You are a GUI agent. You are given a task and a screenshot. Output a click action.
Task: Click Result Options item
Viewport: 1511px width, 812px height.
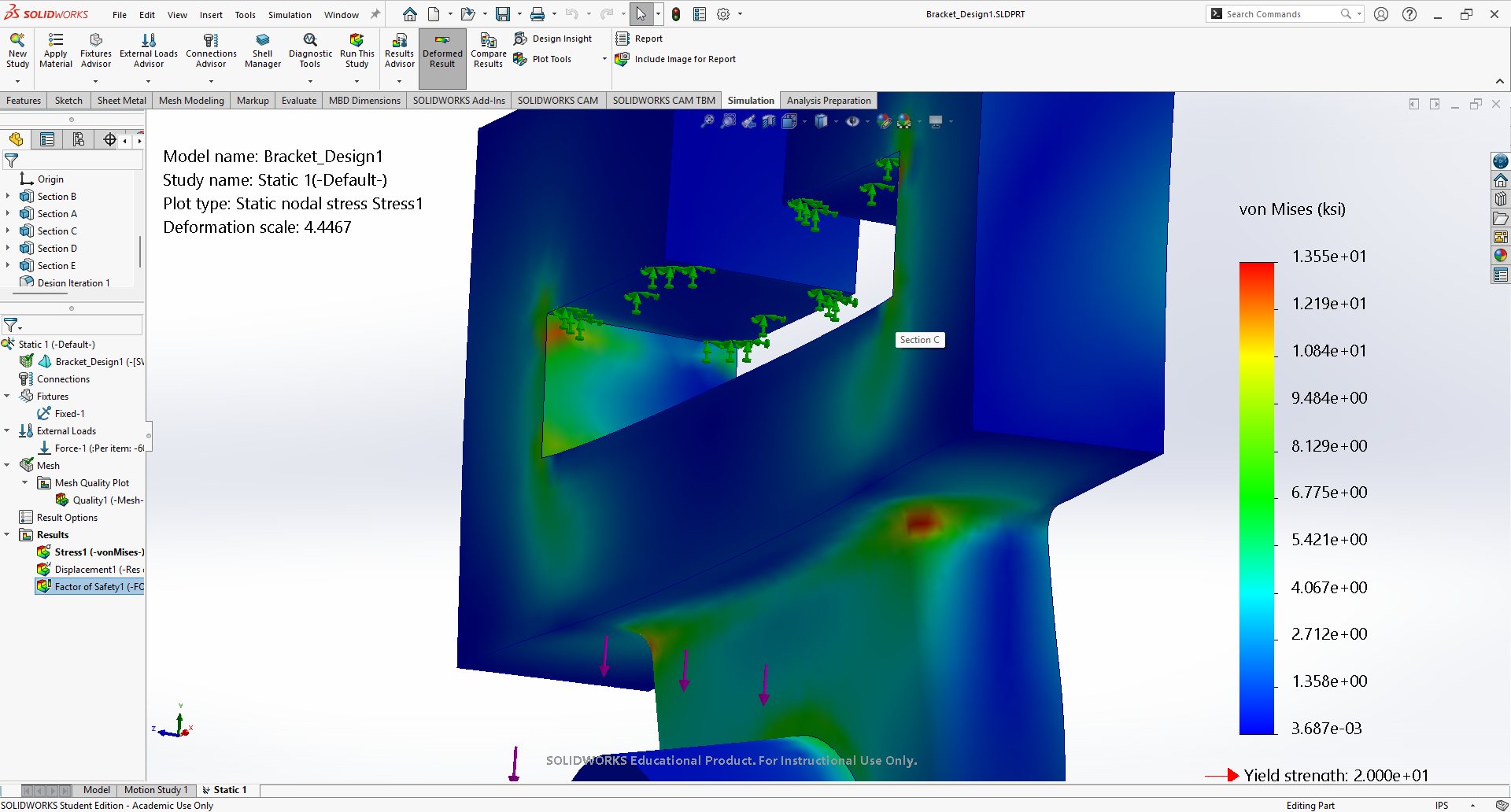pos(59,518)
